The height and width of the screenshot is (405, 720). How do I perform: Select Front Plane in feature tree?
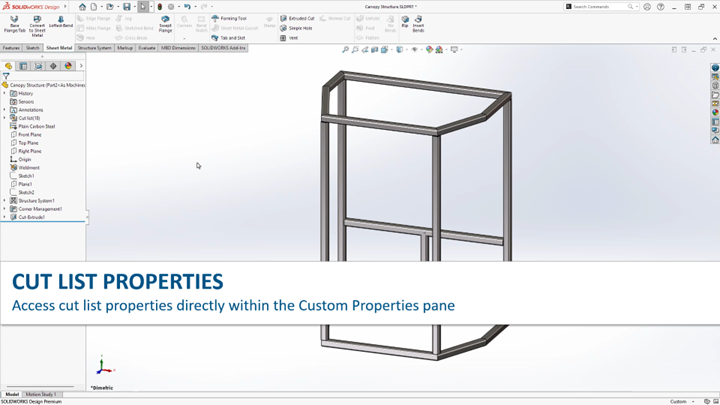tap(30, 135)
